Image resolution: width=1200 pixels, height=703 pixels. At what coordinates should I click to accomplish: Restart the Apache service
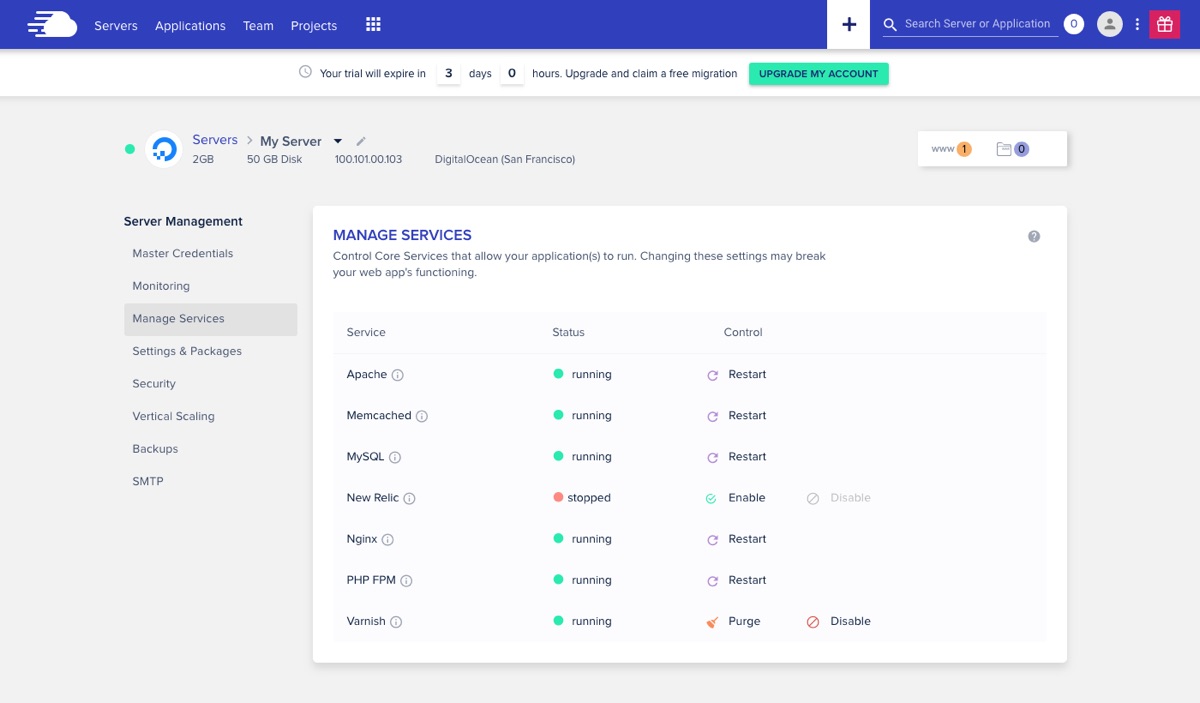pos(736,375)
